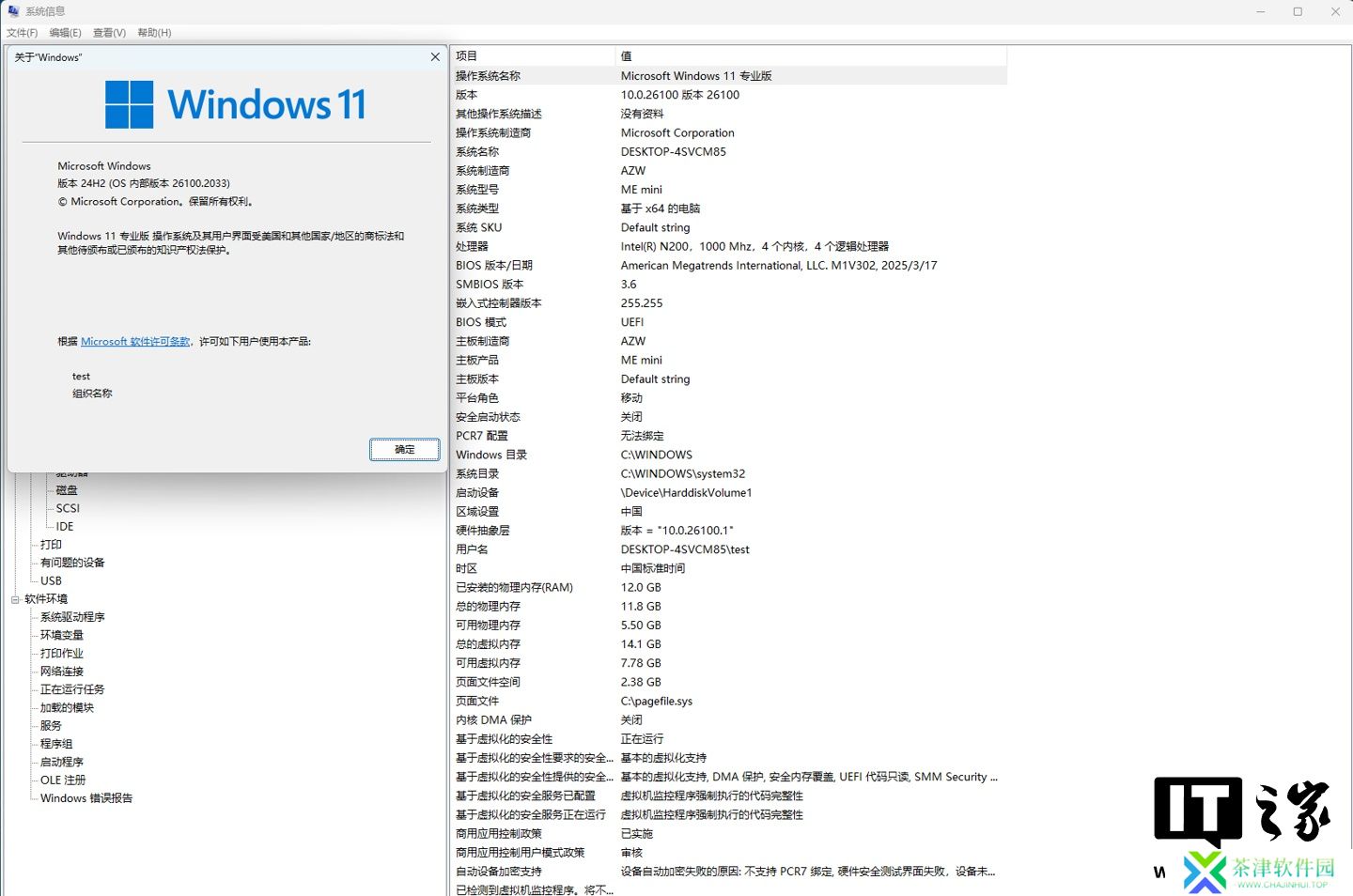
Task: Select 系统驱动程序 in the tree
Action: click(x=72, y=617)
